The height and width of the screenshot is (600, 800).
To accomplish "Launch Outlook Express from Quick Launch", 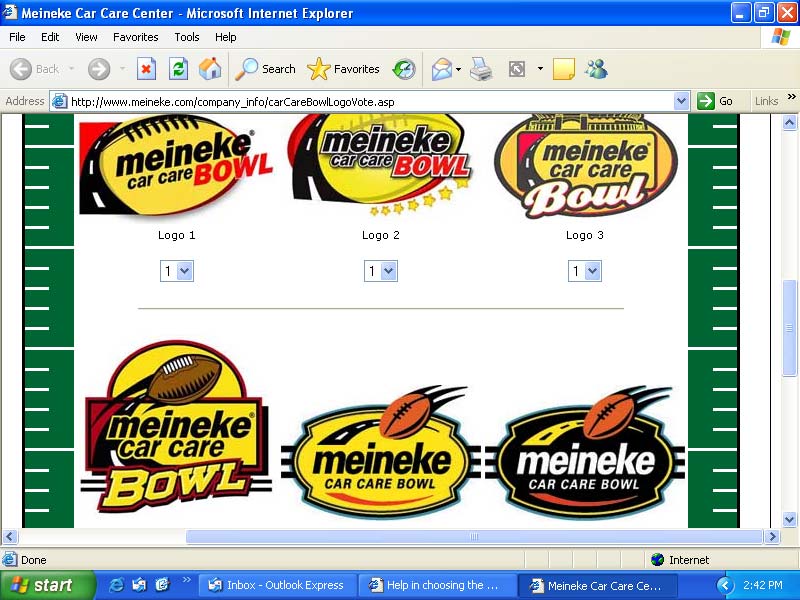I will point(139,585).
